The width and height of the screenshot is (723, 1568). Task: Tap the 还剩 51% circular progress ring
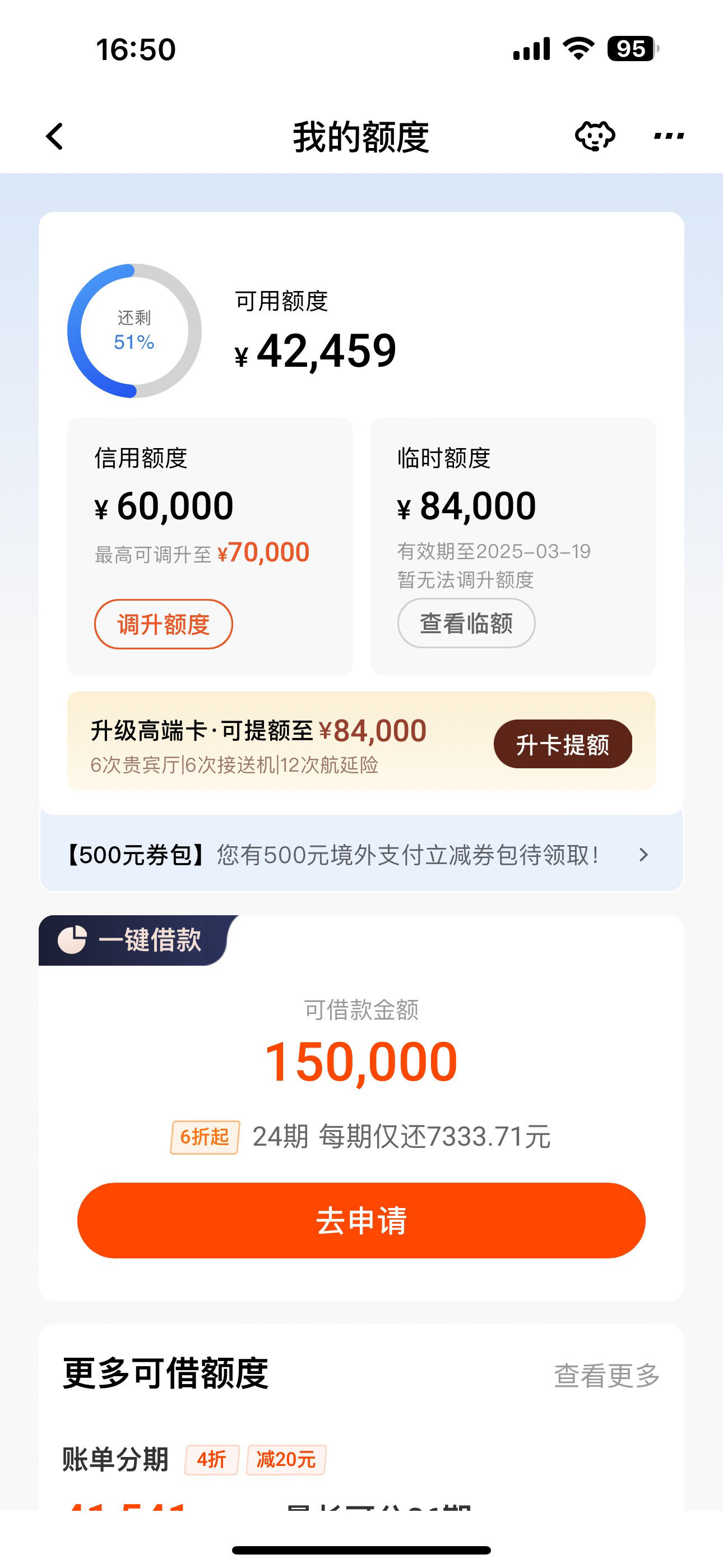coord(134,330)
